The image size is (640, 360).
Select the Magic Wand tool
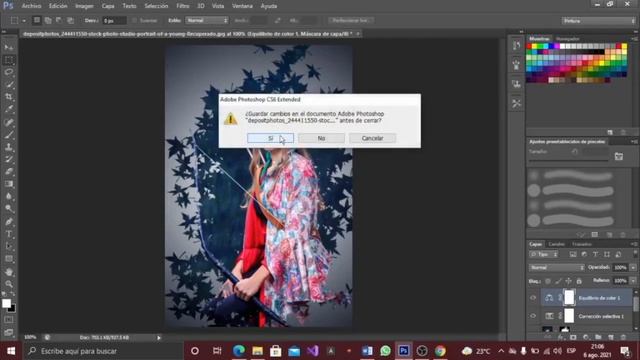(9, 85)
